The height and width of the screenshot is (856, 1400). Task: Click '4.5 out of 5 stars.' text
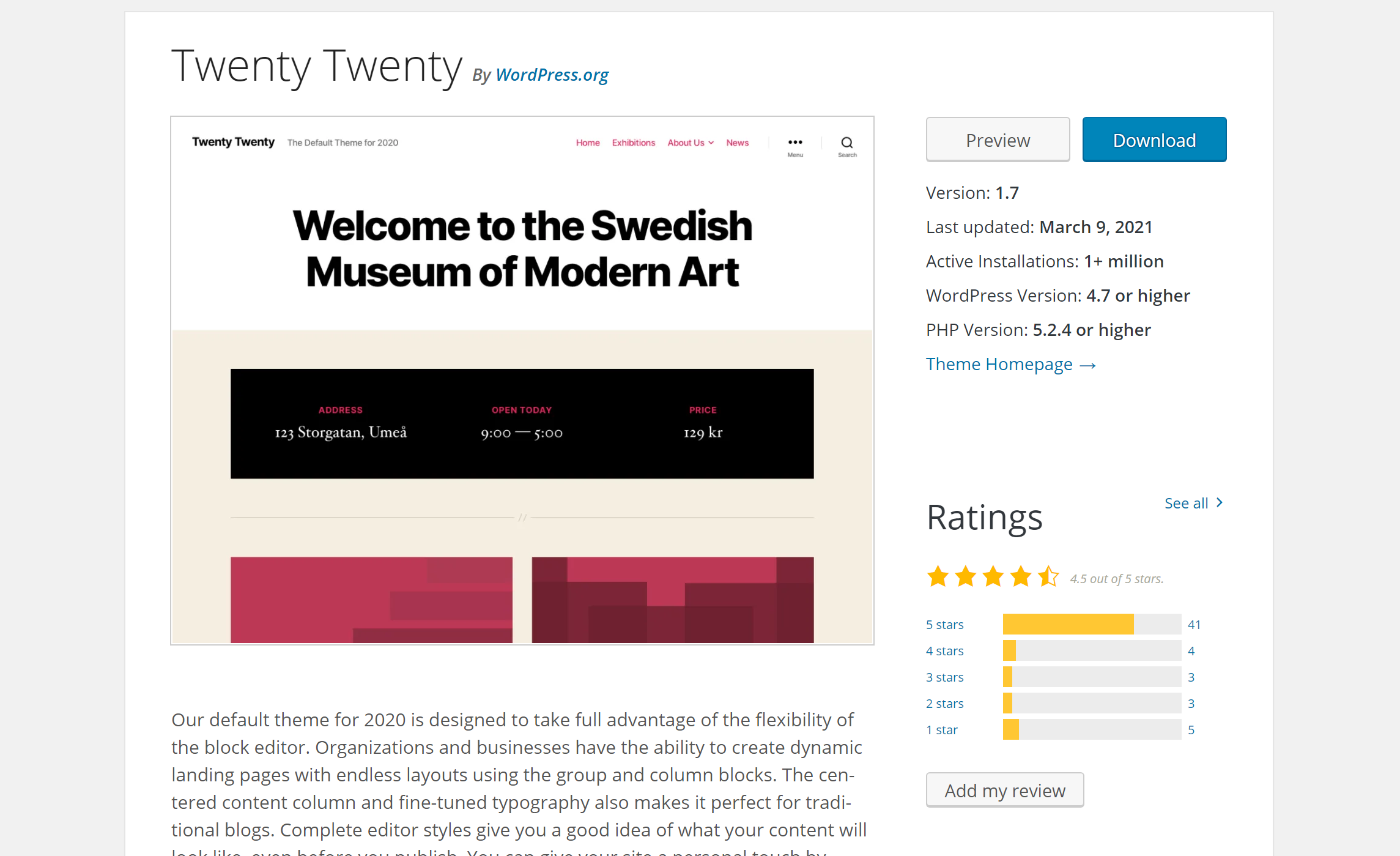click(x=1116, y=578)
